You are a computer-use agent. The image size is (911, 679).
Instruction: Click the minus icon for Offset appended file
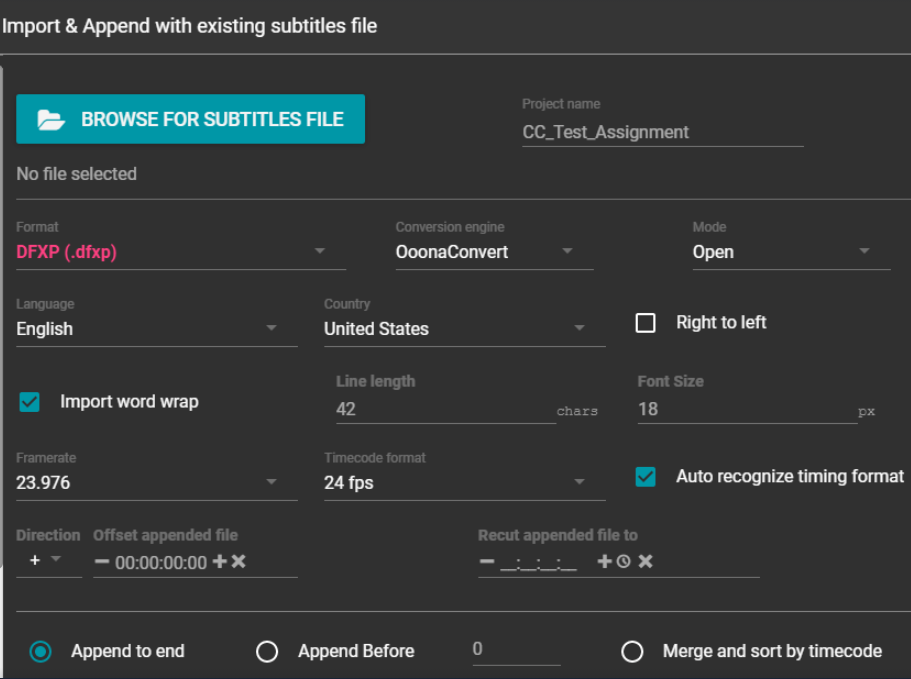[x=102, y=562]
